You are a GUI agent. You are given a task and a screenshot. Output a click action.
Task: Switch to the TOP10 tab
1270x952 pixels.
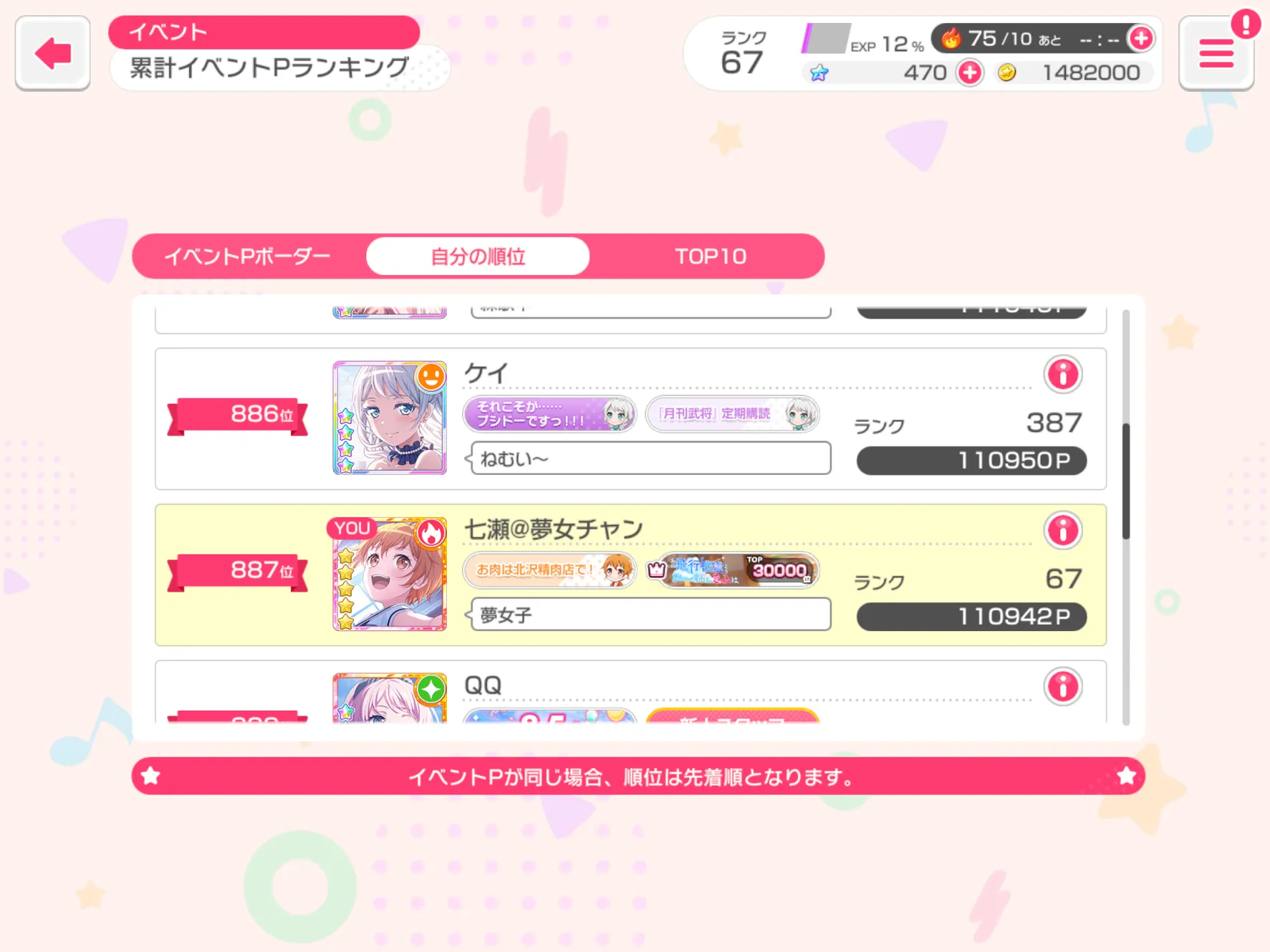coord(711,256)
